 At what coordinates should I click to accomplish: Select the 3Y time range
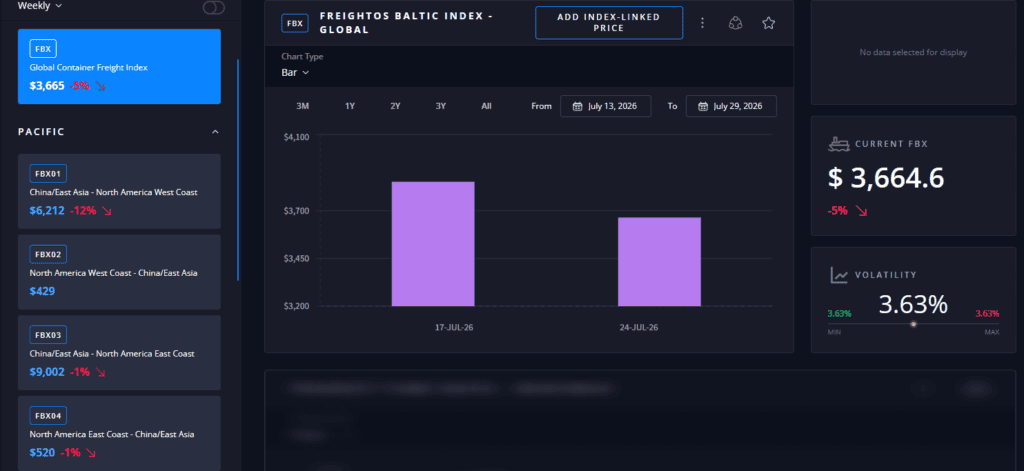click(x=441, y=106)
